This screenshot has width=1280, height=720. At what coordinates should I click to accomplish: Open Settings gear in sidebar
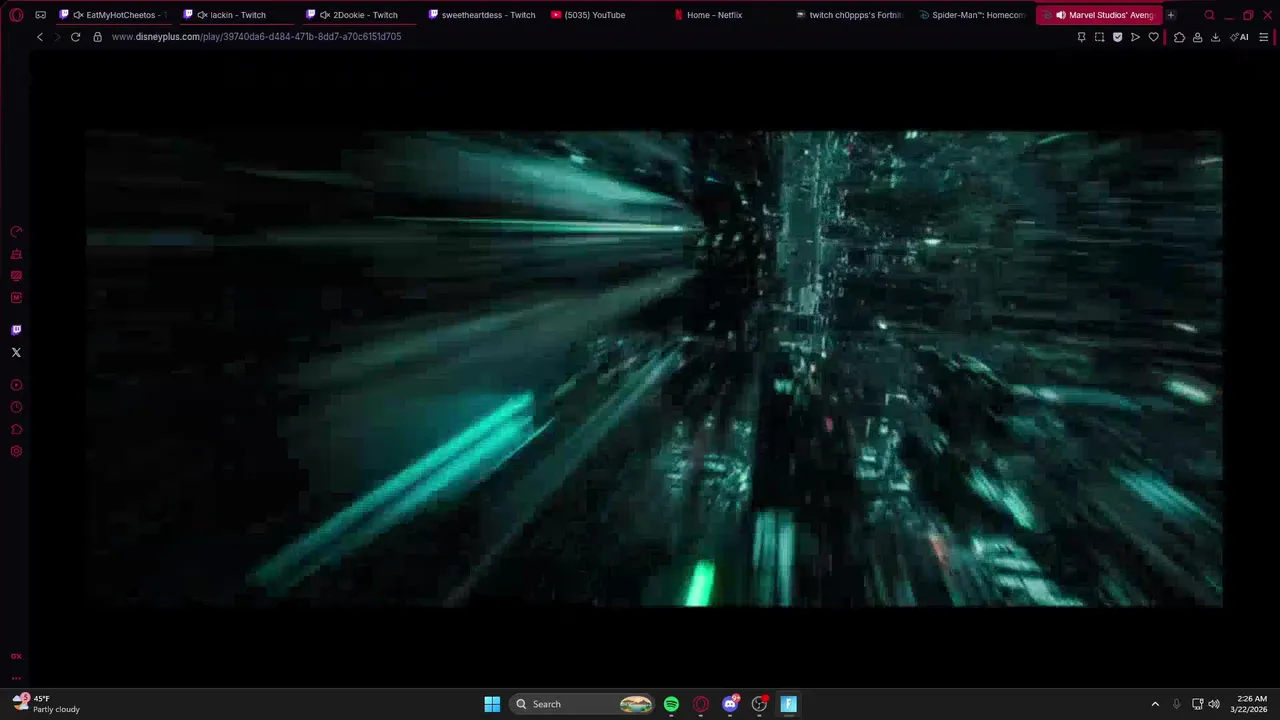(x=16, y=451)
